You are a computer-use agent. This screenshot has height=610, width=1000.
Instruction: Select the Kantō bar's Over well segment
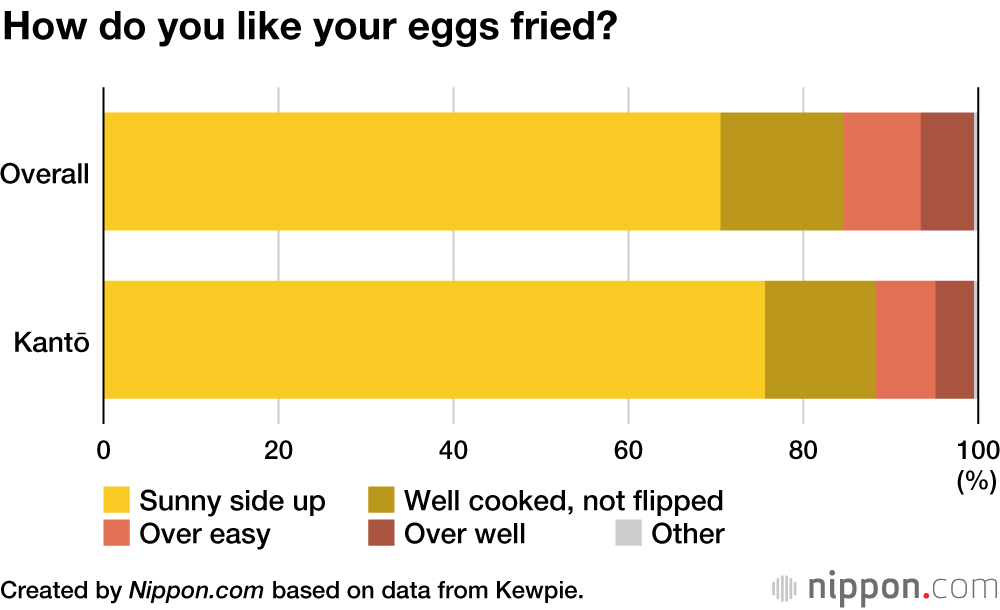tap(954, 340)
